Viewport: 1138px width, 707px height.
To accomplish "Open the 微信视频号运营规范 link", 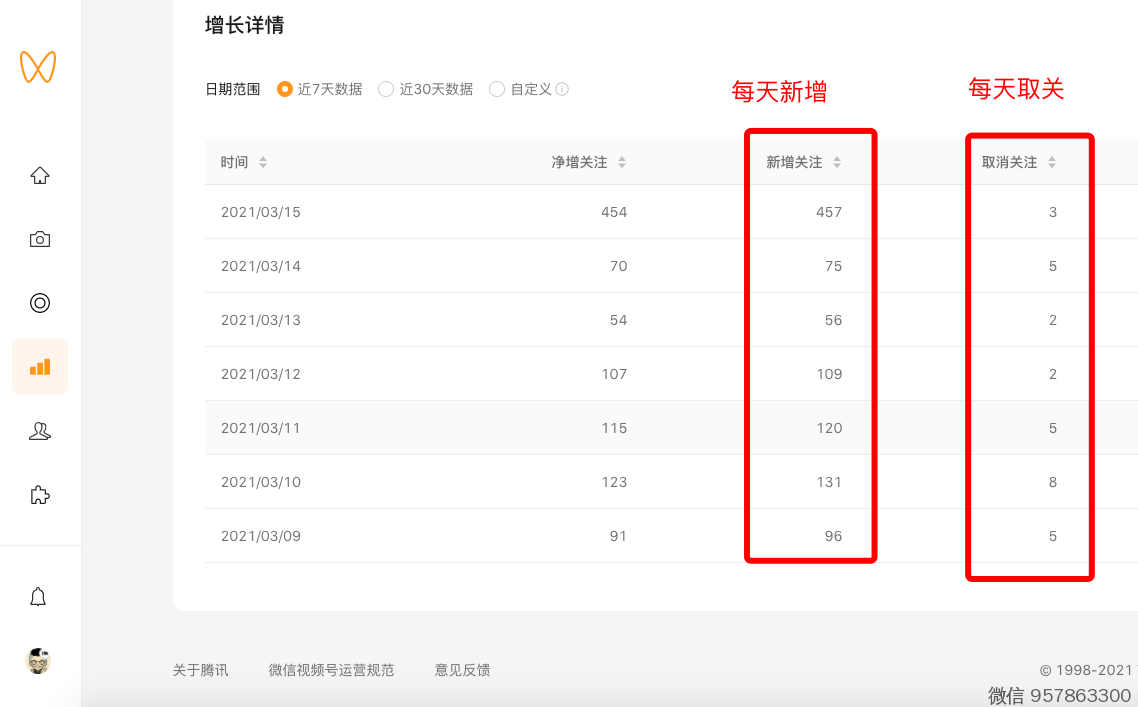I will tap(331, 670).
